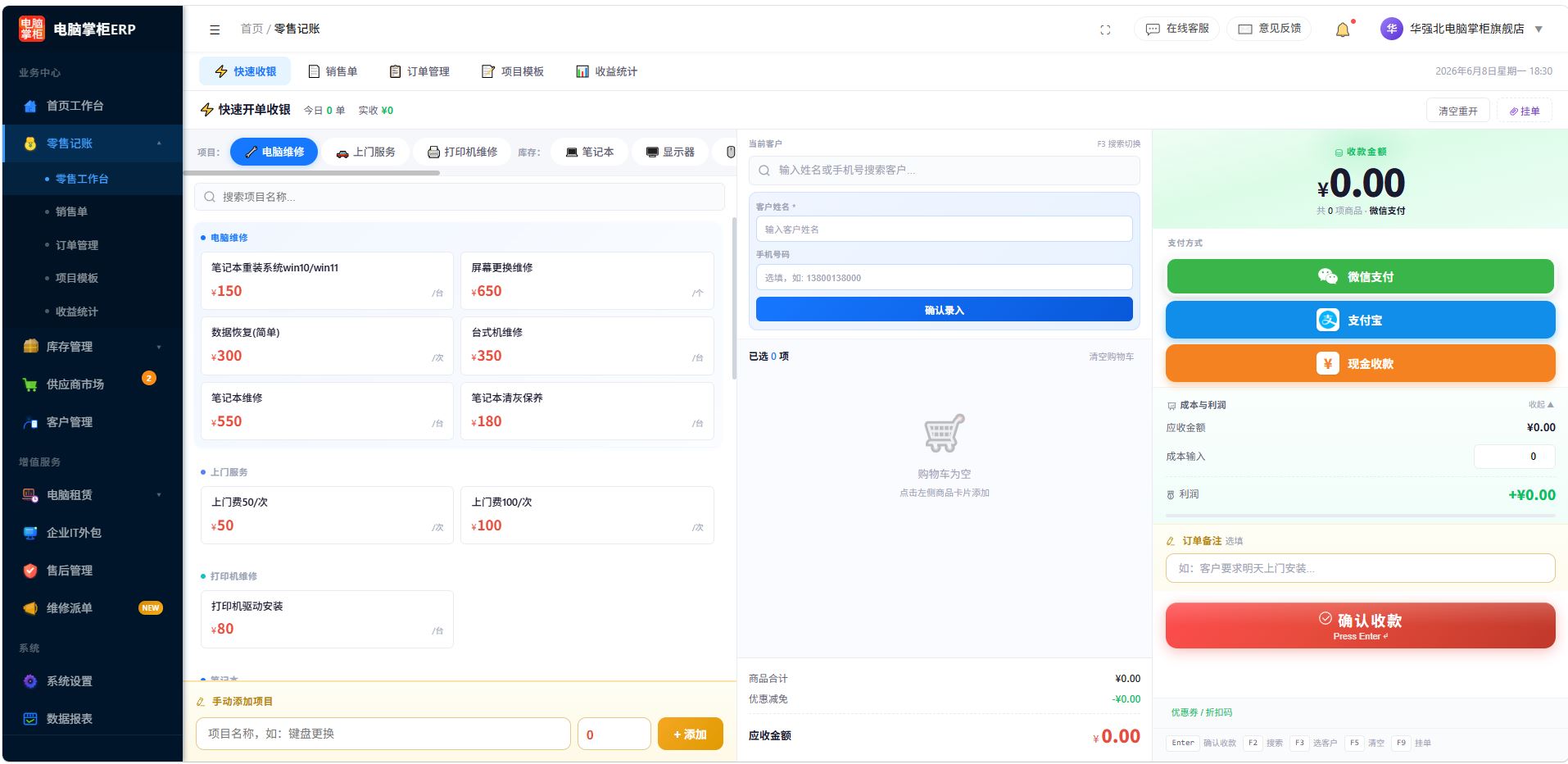Focus the 搜索项目名称 search field
This screenshot has height=764, width=1568.
click(x=460, y=197)
